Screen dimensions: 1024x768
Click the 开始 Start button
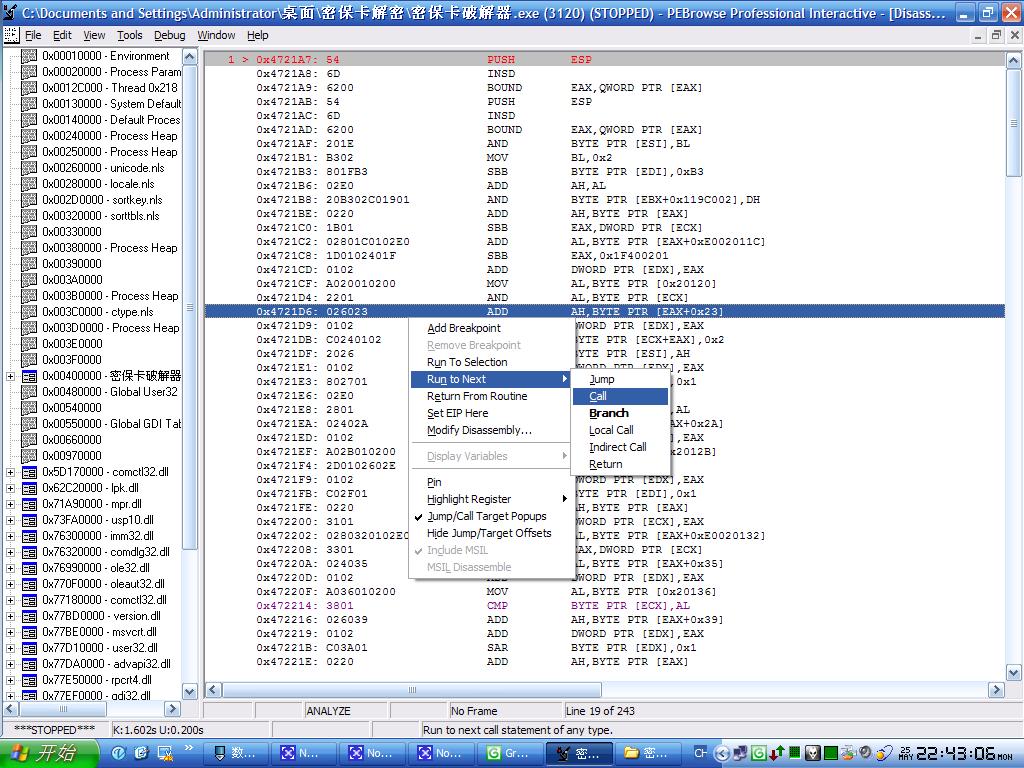point(50,753)
